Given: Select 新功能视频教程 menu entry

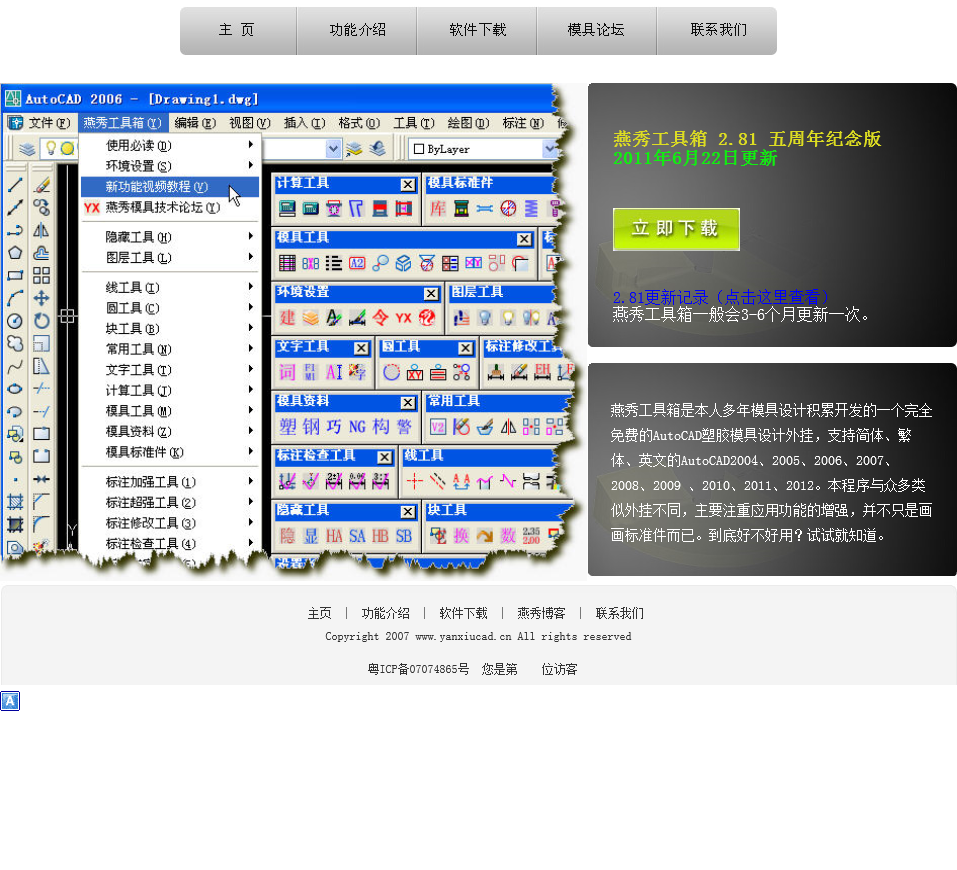Looking at the screenshot, I should pos(170,186).
